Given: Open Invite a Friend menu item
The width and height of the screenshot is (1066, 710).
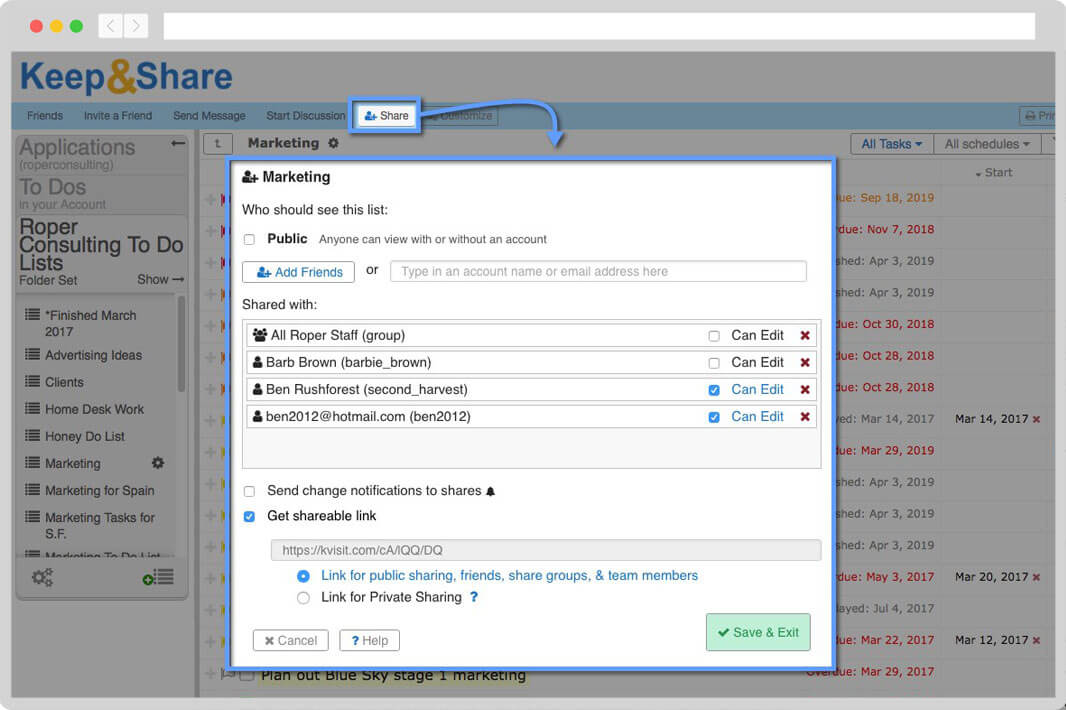Looking at the screenshot, I should pyautogui.click(x=118, y=116).
